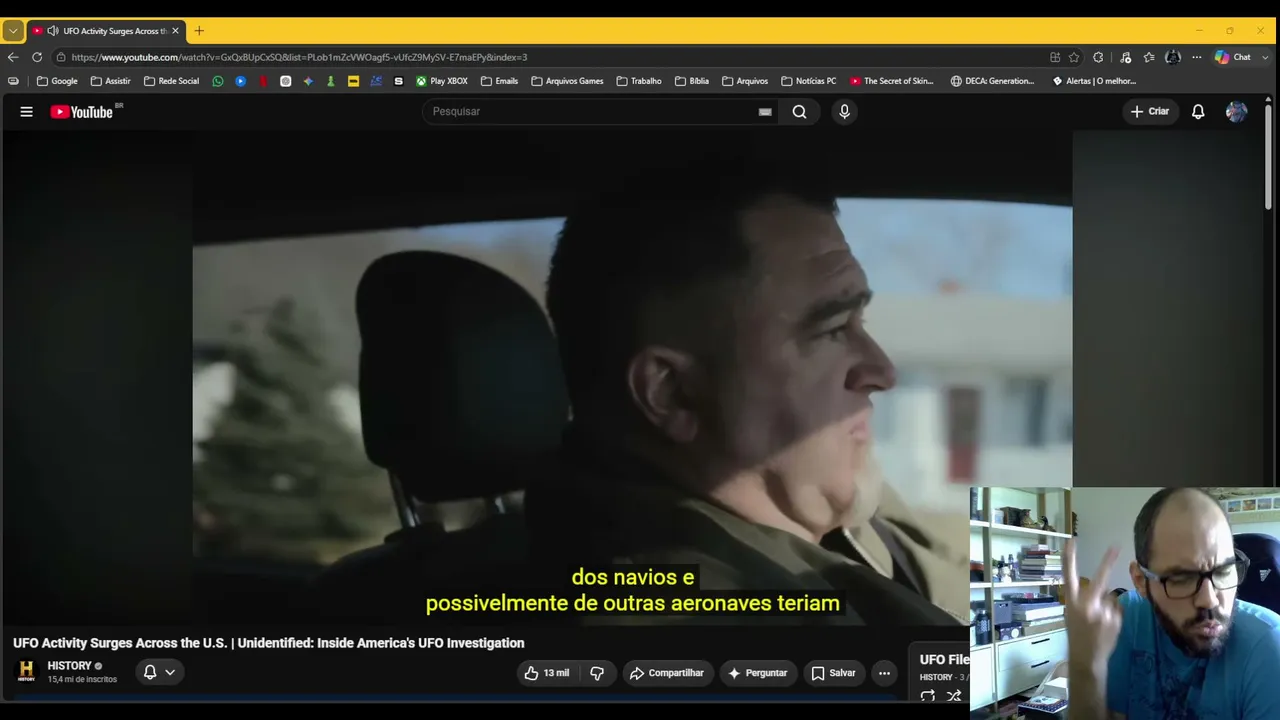Open the Google bookmarks folder
The width and height of the screenshot is (1280, 720).
pos(57,81)
